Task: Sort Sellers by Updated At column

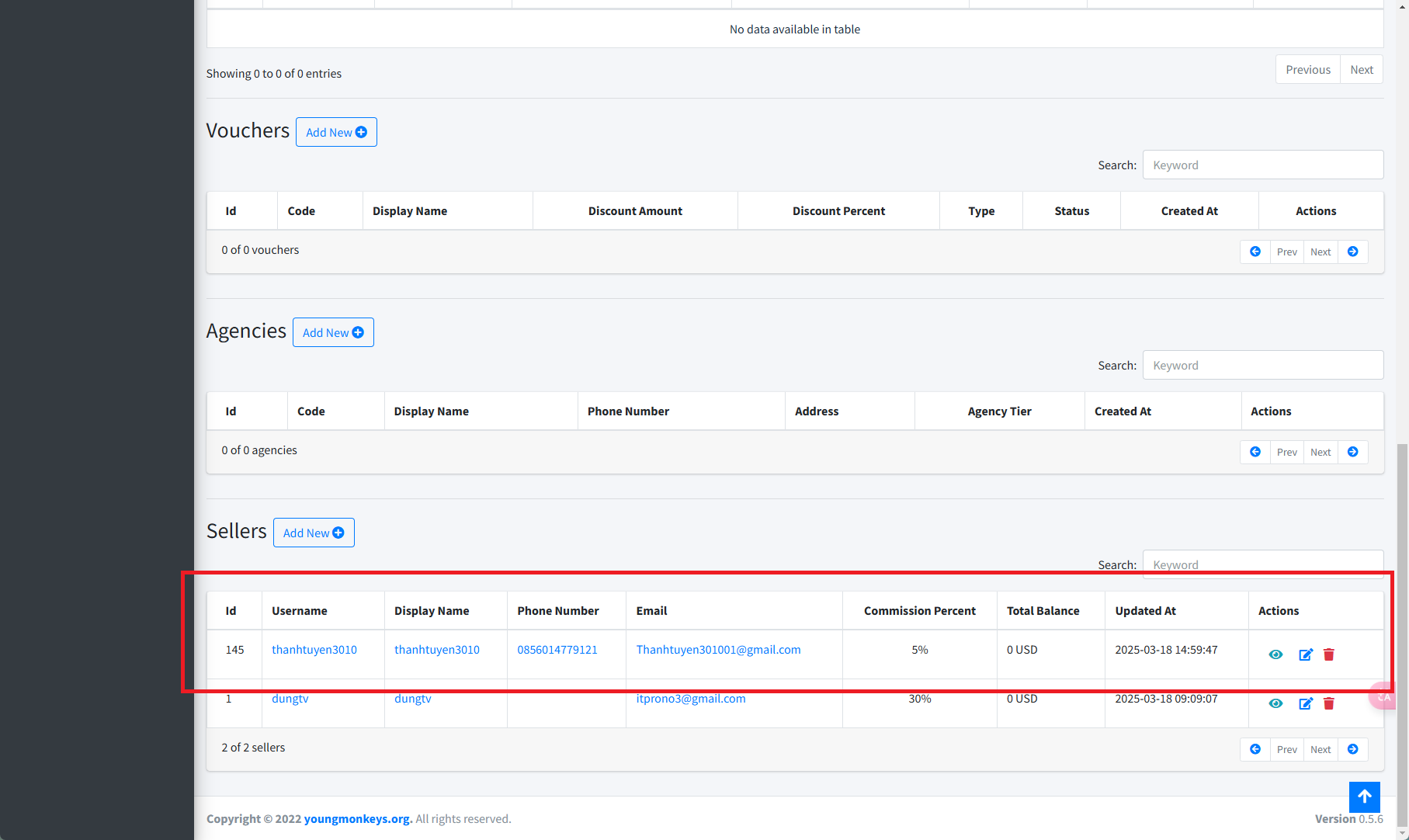Action: pos(1177,611)
